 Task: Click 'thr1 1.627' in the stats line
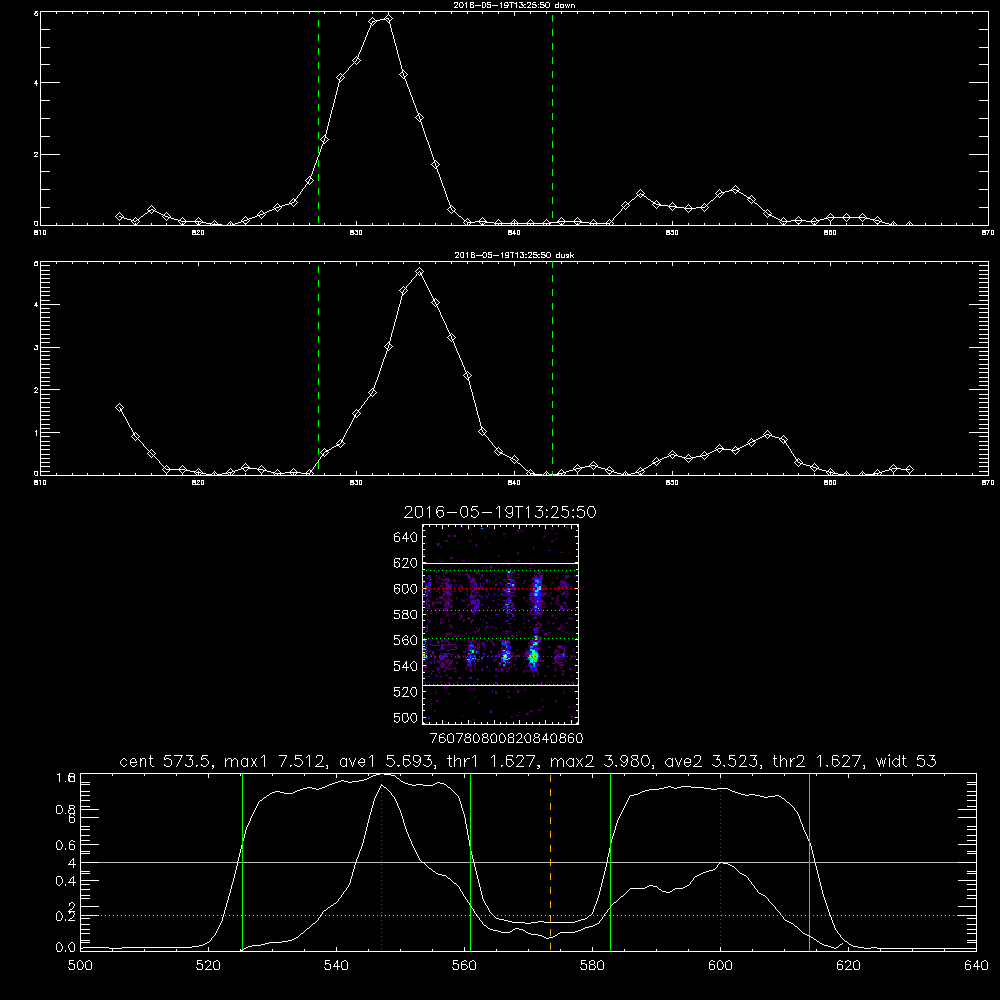[495, 761]
